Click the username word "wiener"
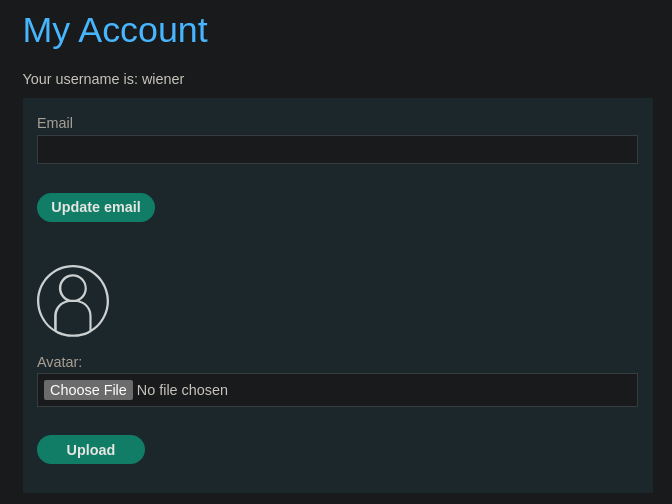Screen dimensions: 672x504 [x=163, y=79]
